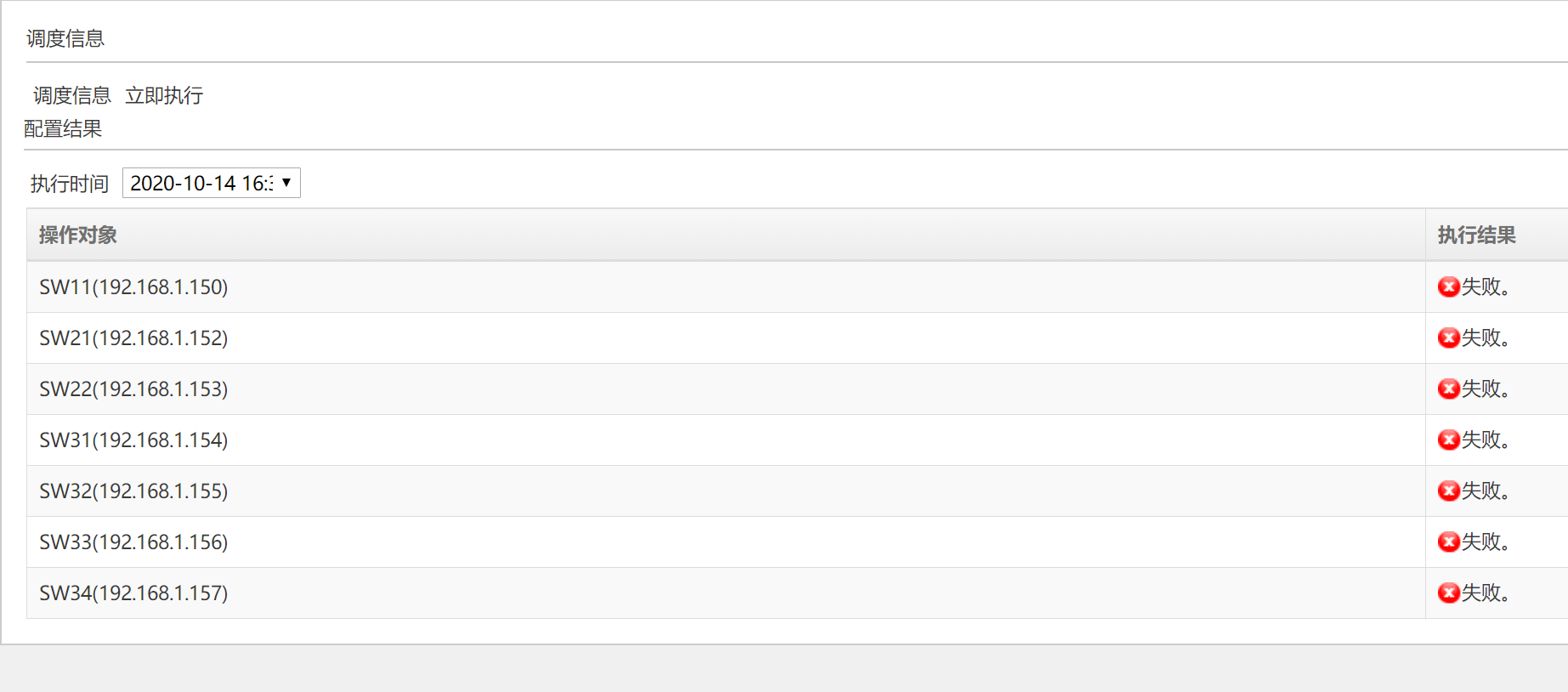Screen dimensions: 1568x692
Task: Click the 配置结果 section label
Action: 63,129
